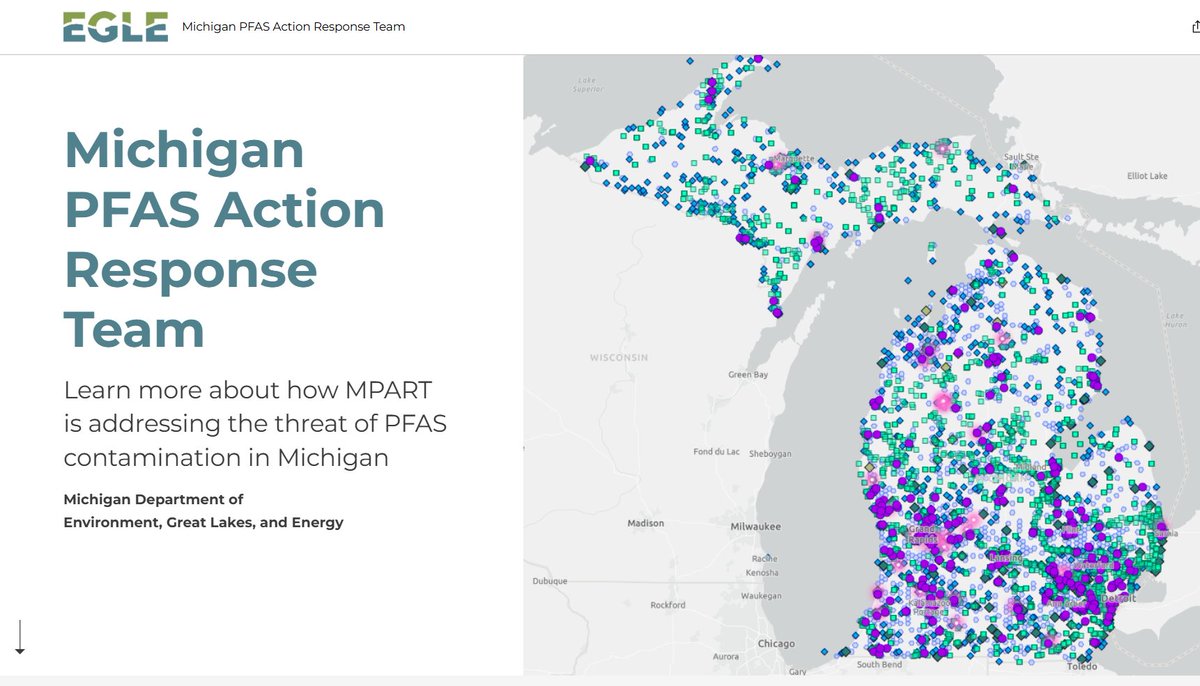Click the Dubuque city label
Screen dimensions: 1200x686
tap(549, 581)
